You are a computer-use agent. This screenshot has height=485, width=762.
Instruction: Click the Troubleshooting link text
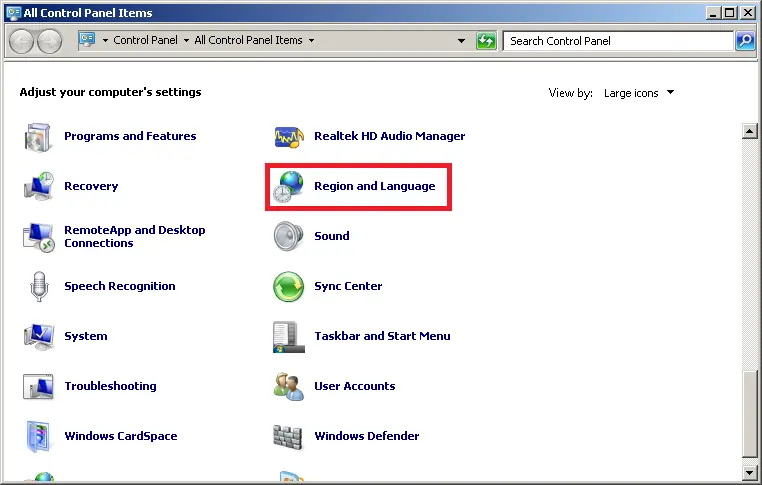[110, 386]
